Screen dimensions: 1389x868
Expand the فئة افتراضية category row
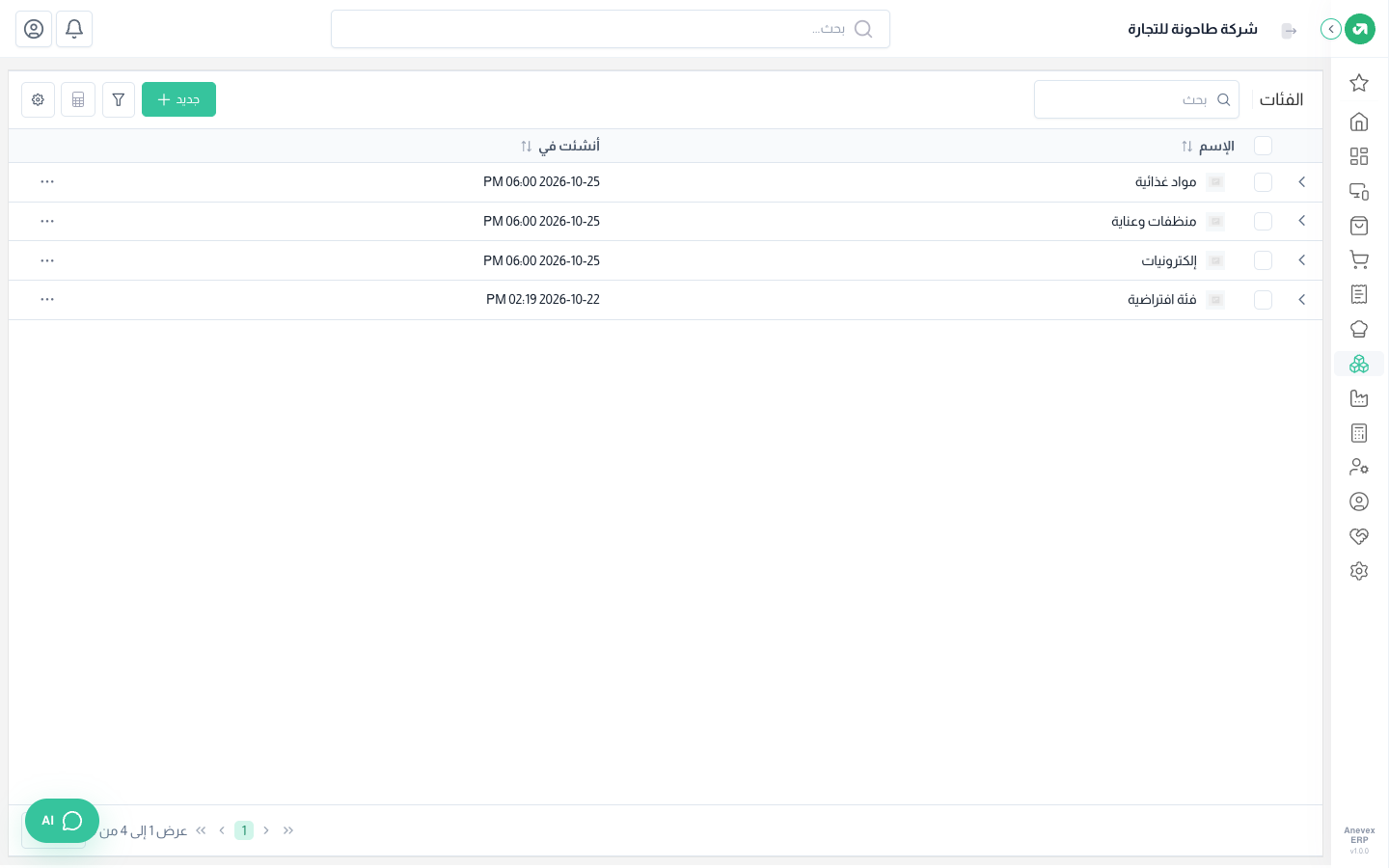point(1301,300)
